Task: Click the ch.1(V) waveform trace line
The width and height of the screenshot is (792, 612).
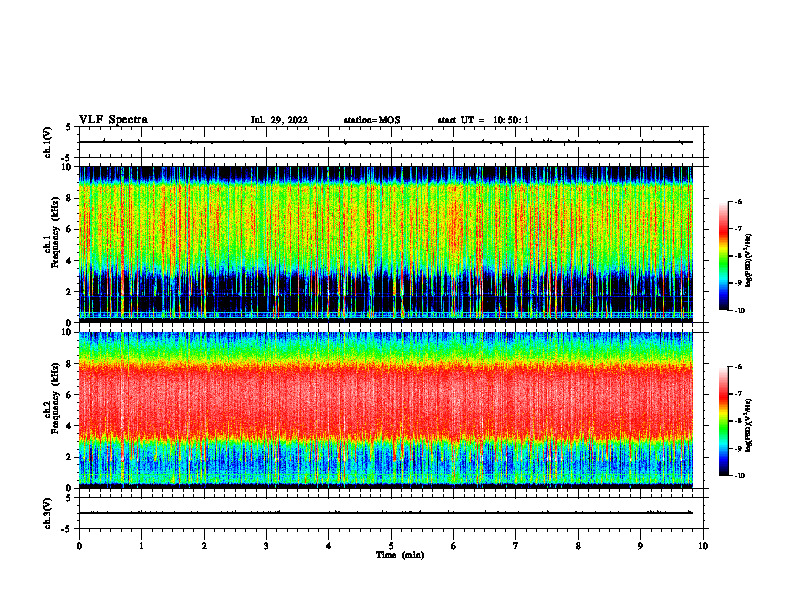Action: click(x=386, y=142)
